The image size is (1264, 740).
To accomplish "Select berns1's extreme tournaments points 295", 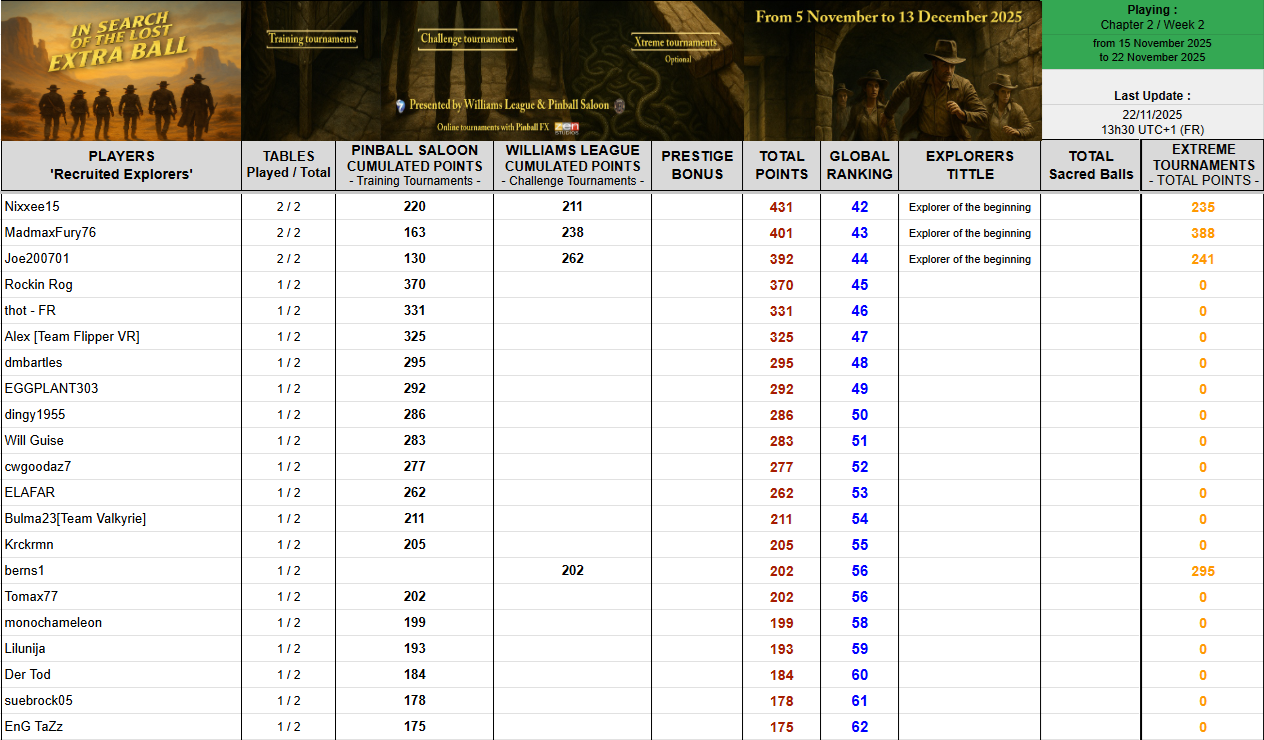I will point(1202,571).
